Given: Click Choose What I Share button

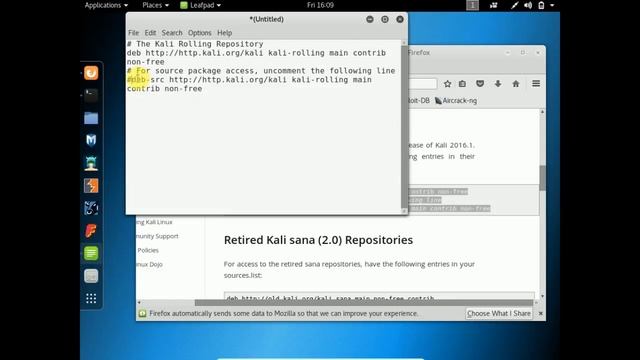Looking at the screenshot, I should click(x=499, y=313).
